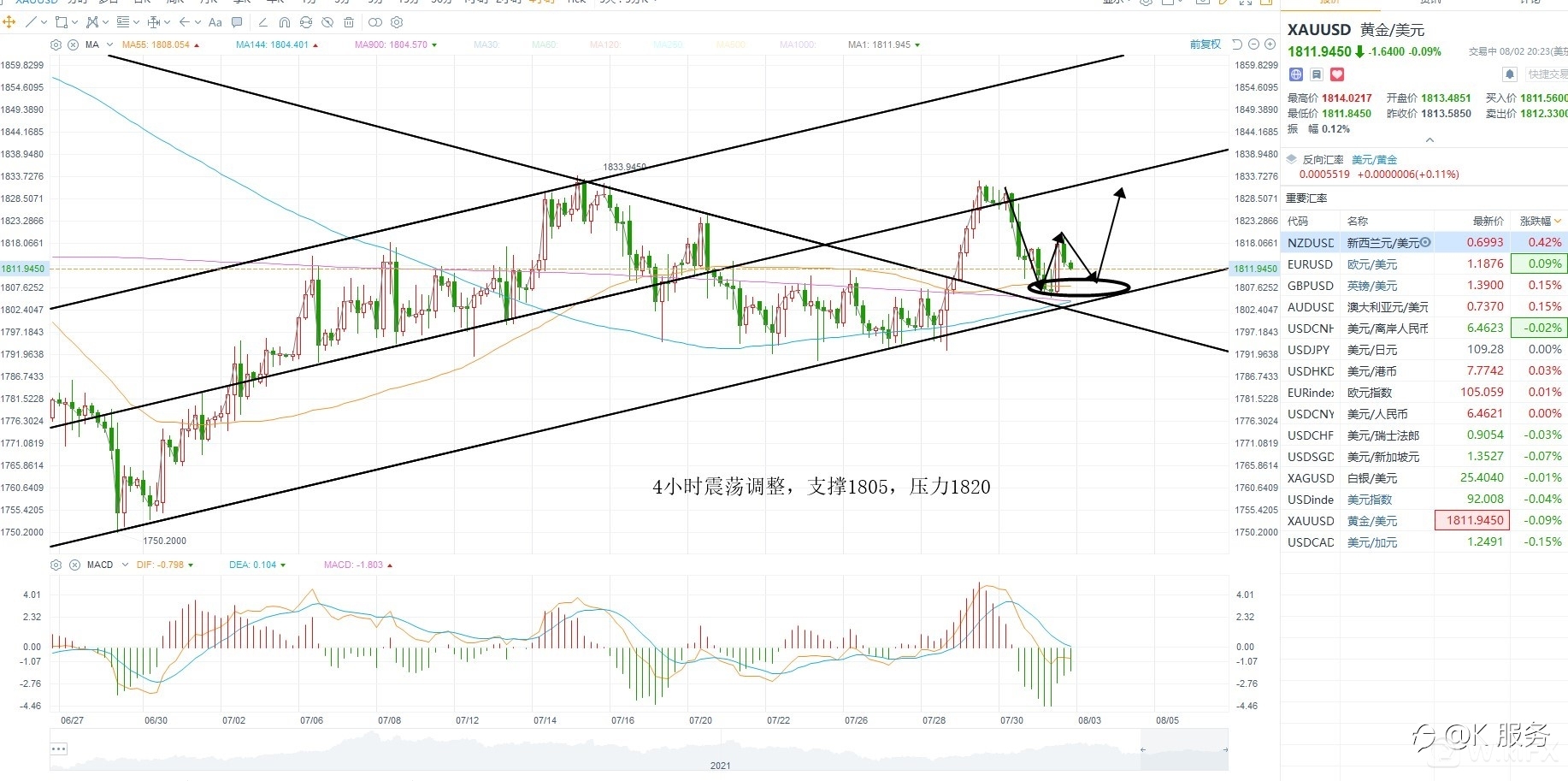
Task: Select the EURUSD 欧元/美元 row
Action: pyautogui.click(x=1424, y=264)
